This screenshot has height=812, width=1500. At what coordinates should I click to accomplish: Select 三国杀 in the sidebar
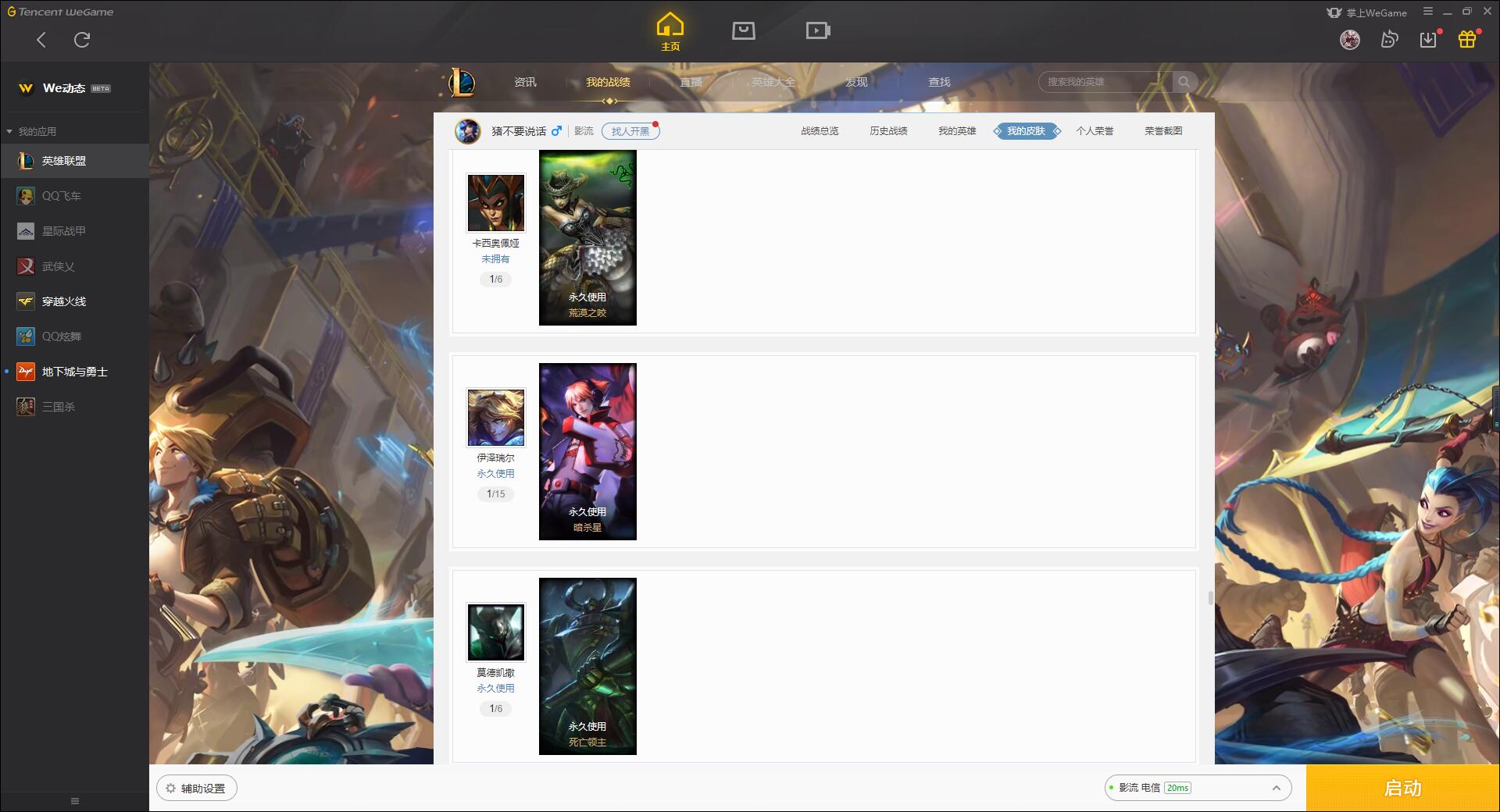[x=74, y=407]
